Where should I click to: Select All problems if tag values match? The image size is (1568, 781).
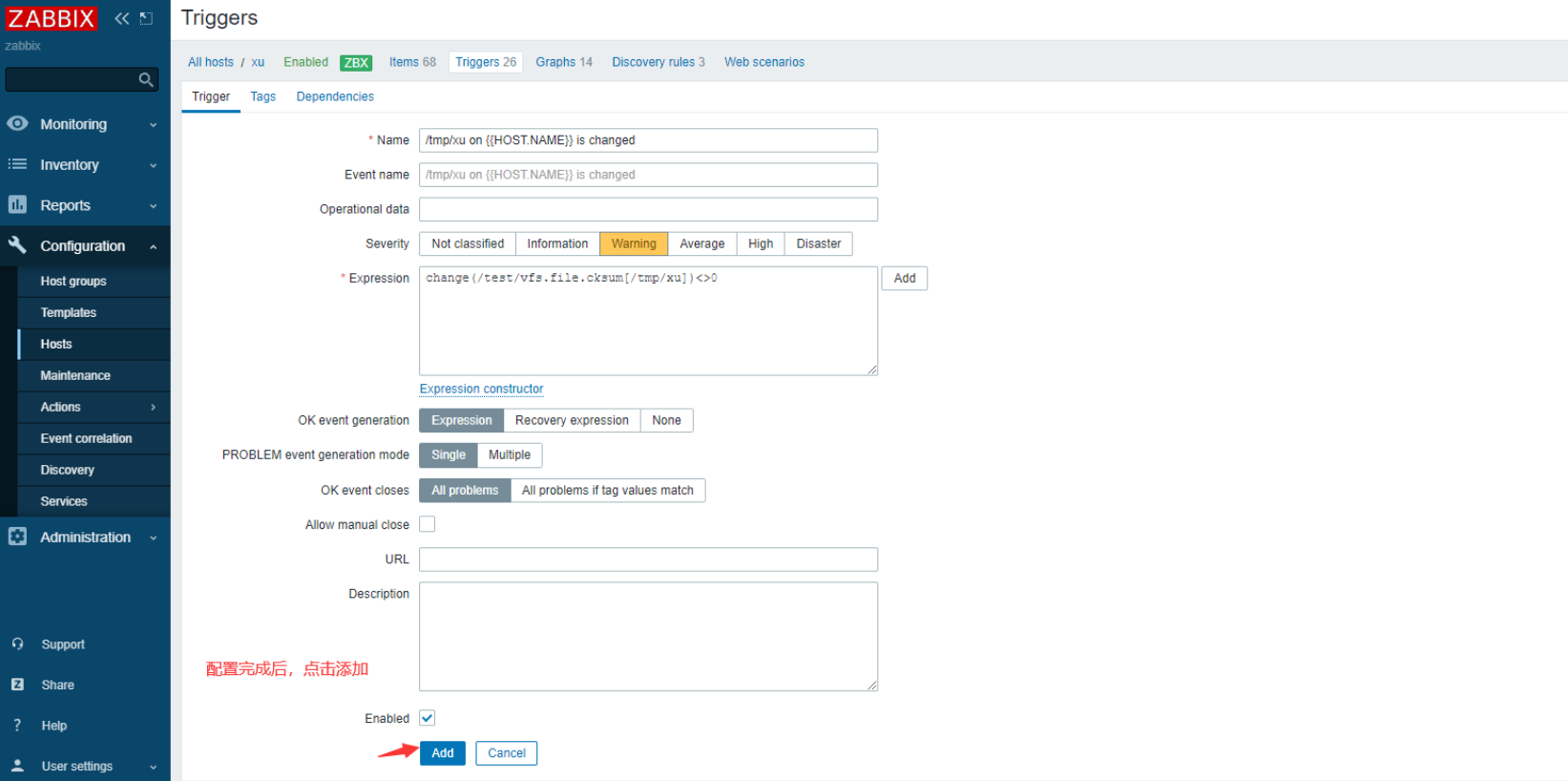pyautogui.click(x=608, y=491)
